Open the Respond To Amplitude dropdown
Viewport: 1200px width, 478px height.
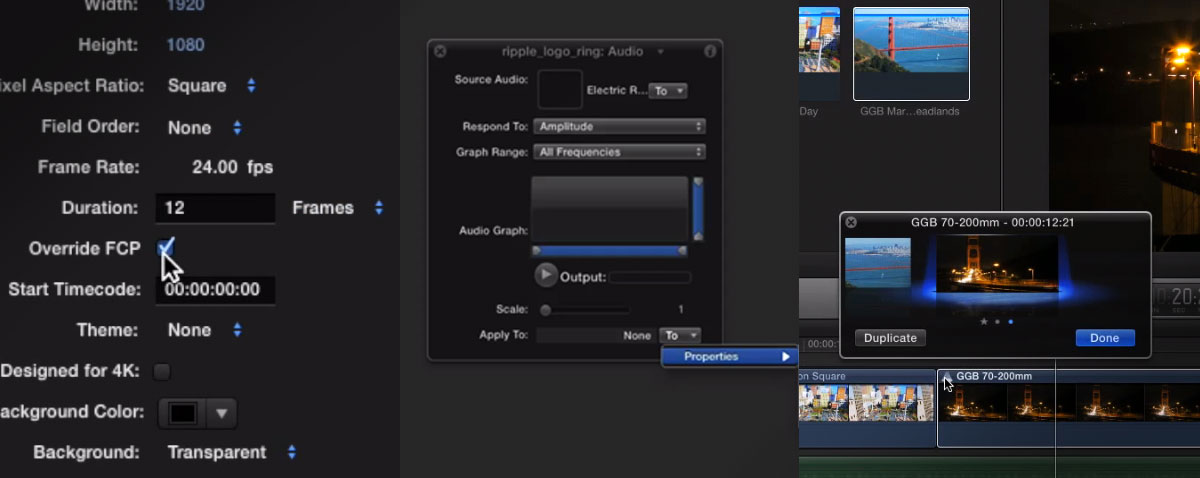[620, 127]
